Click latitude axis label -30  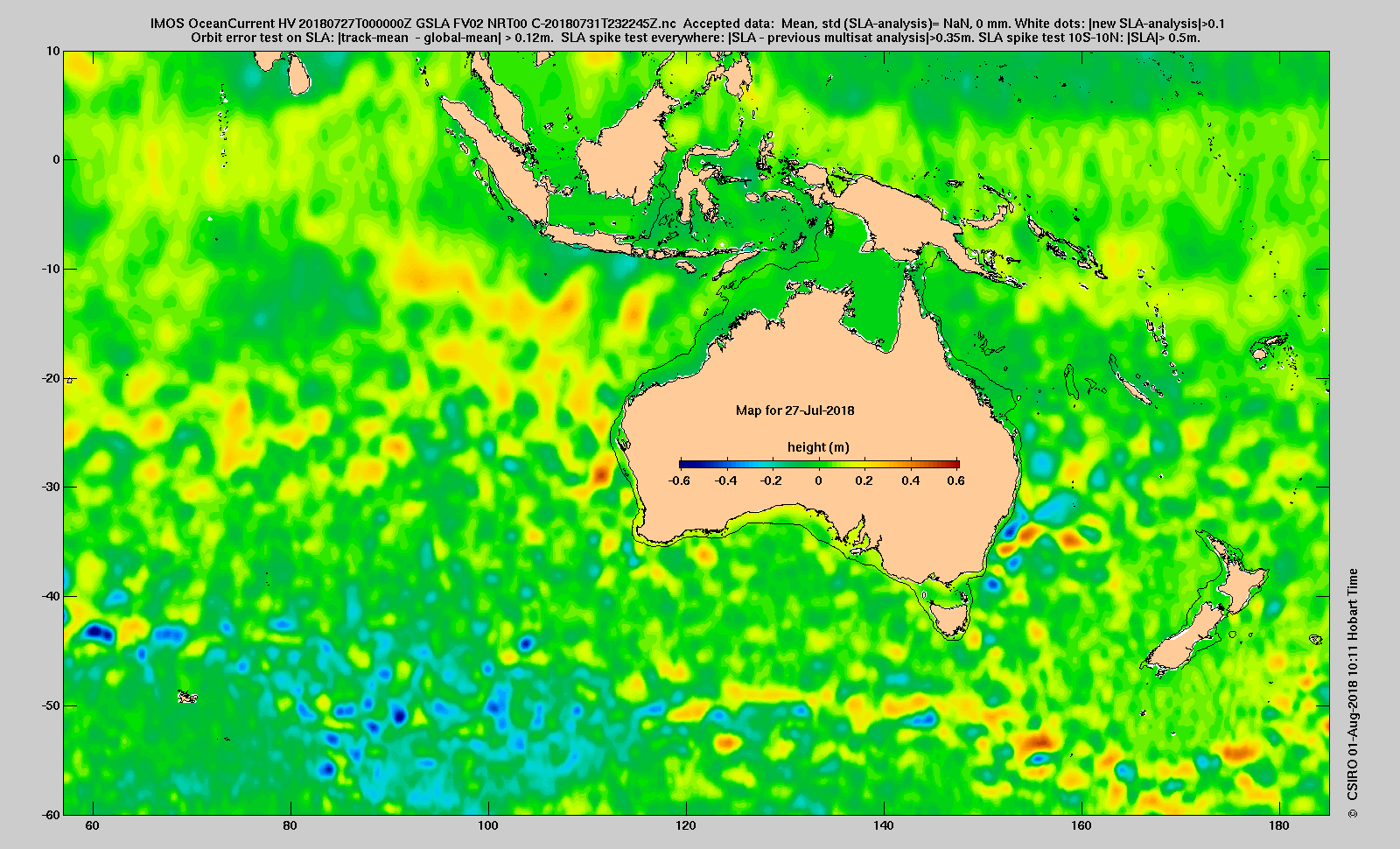51,487
